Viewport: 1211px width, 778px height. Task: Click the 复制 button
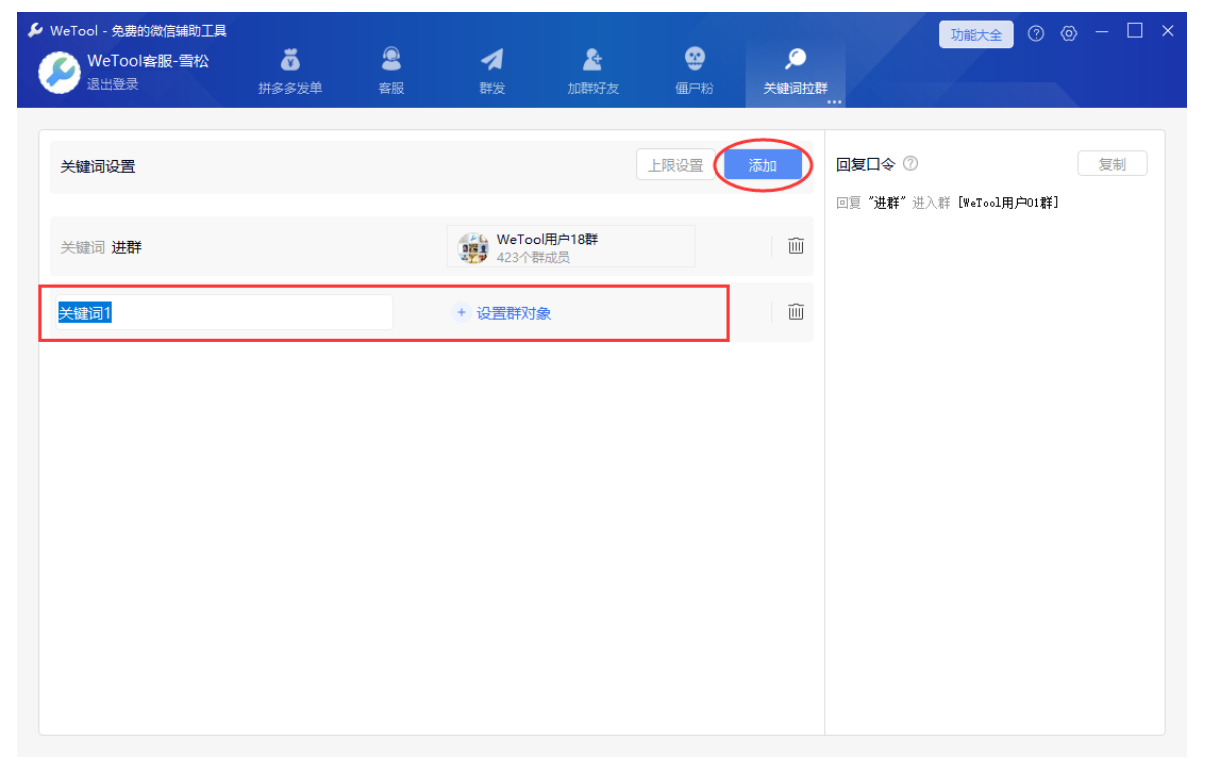1112,164
